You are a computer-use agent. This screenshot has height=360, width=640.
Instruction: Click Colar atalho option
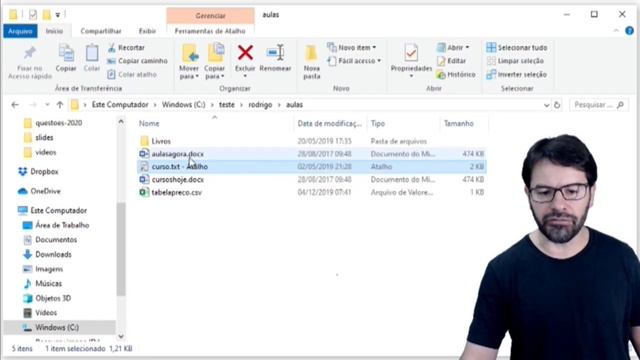pos(132,74)
